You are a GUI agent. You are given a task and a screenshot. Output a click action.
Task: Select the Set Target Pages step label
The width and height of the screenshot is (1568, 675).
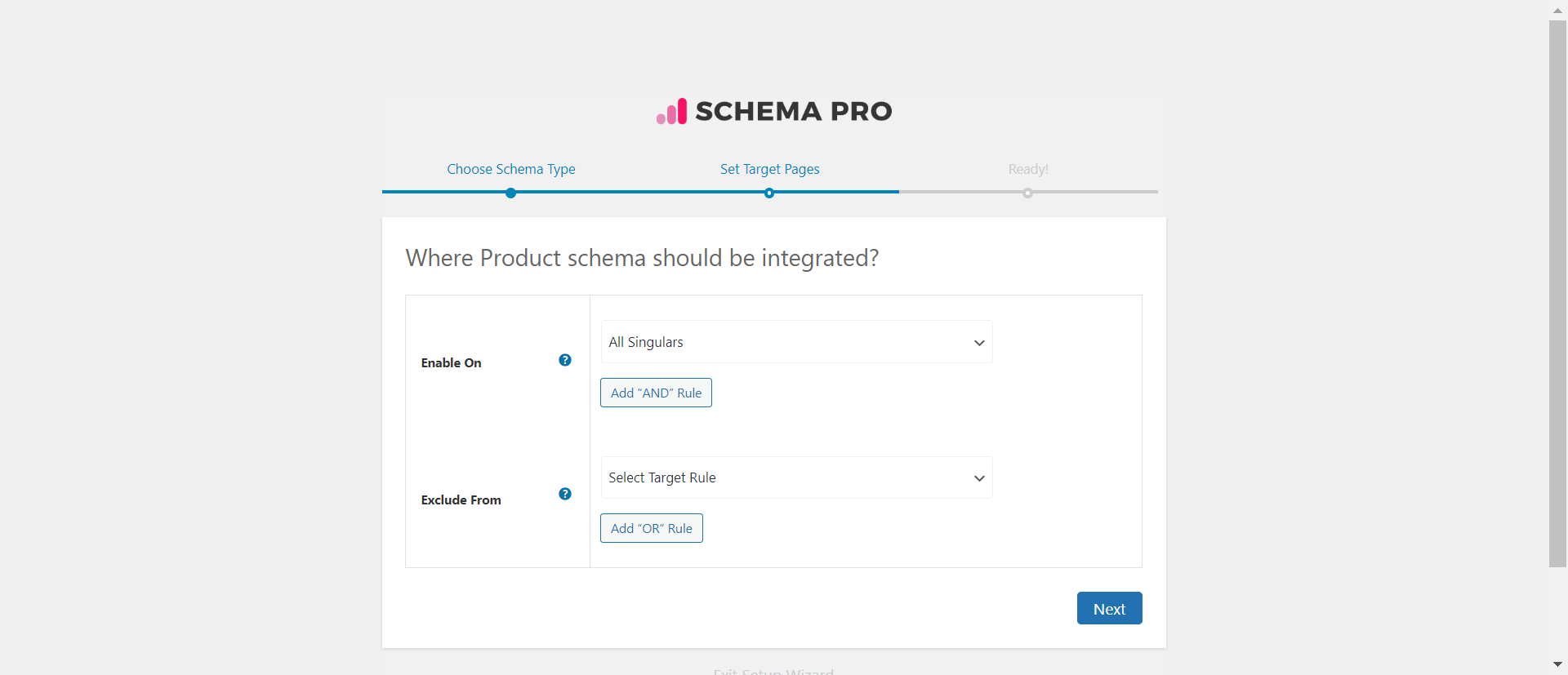pyautogui.click(x=769, y=169)
